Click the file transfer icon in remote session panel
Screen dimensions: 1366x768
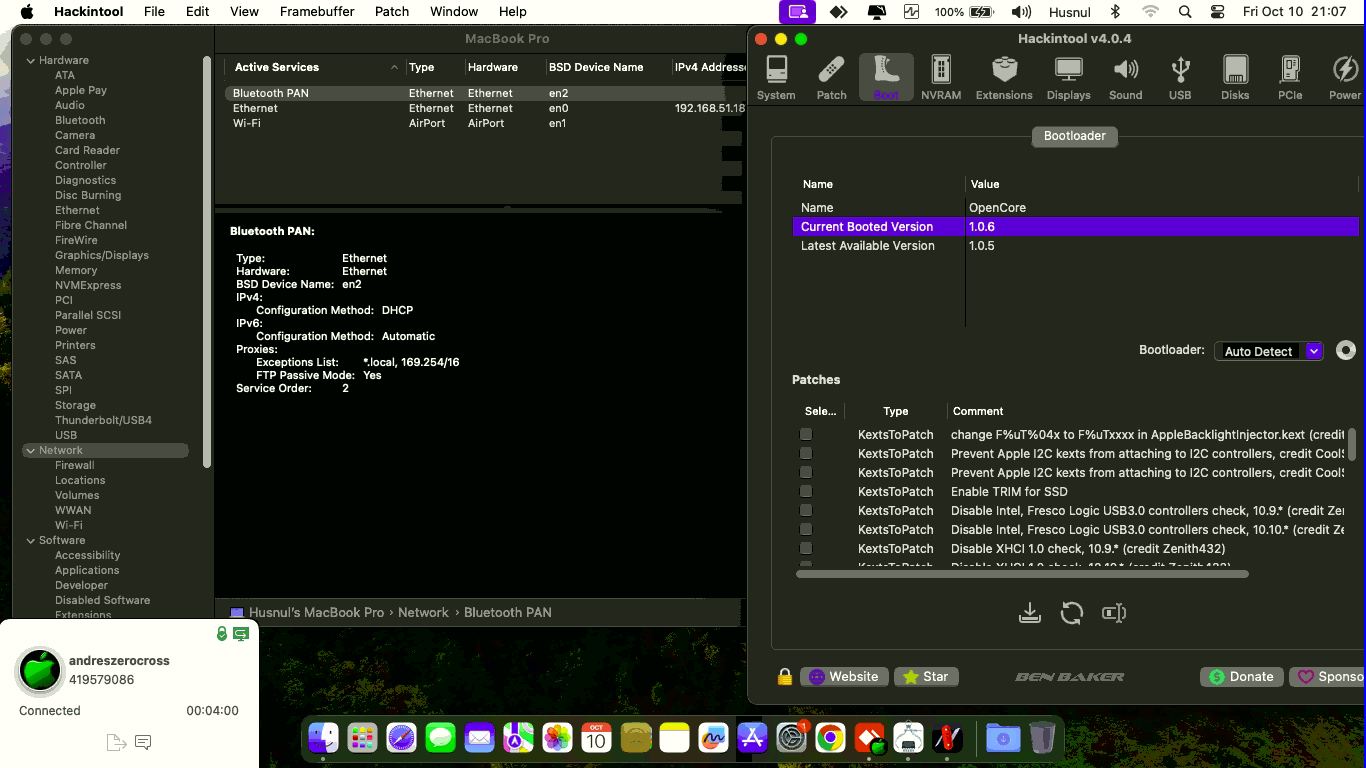pyautogui.click(x=116, y=742)
